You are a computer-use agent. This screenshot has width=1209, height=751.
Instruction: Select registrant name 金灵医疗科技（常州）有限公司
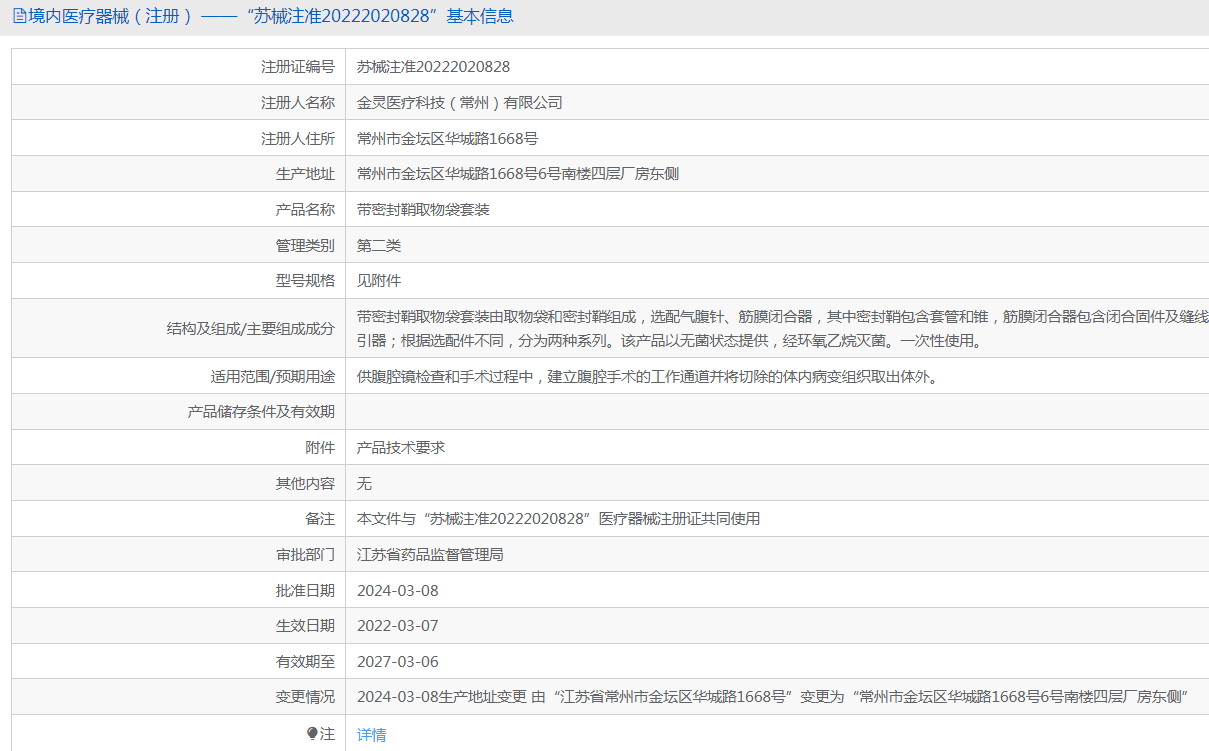tap(460, 102)
